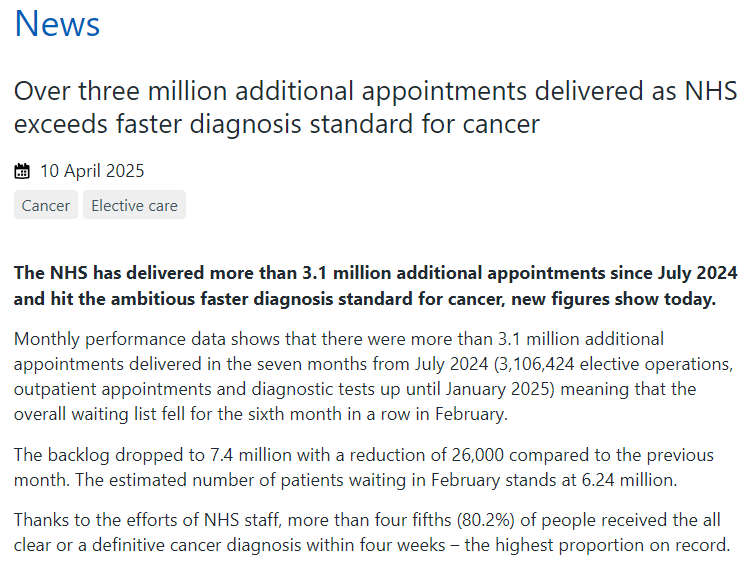Select the Cancer topic tag
The width and height of the screenshot is (753, 566).
(x=46, y=205)
